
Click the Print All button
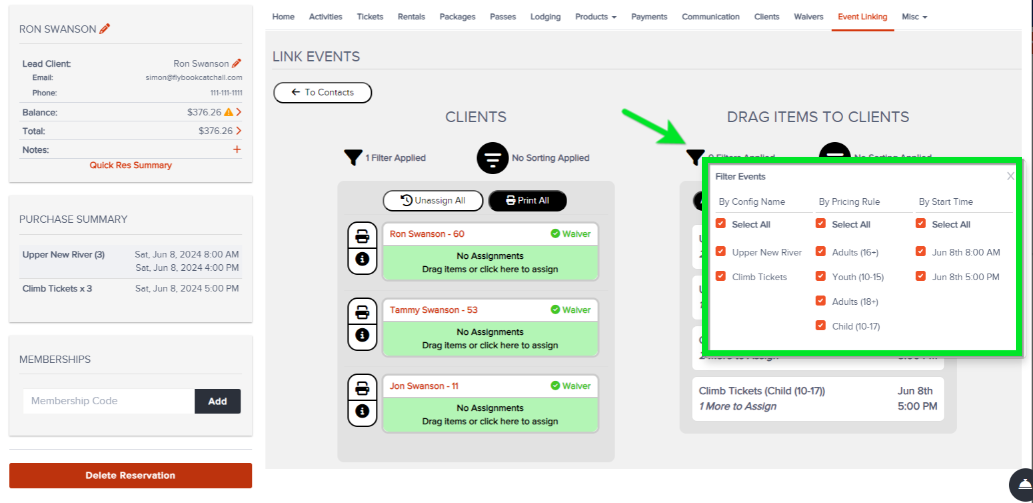click(528, 201)
